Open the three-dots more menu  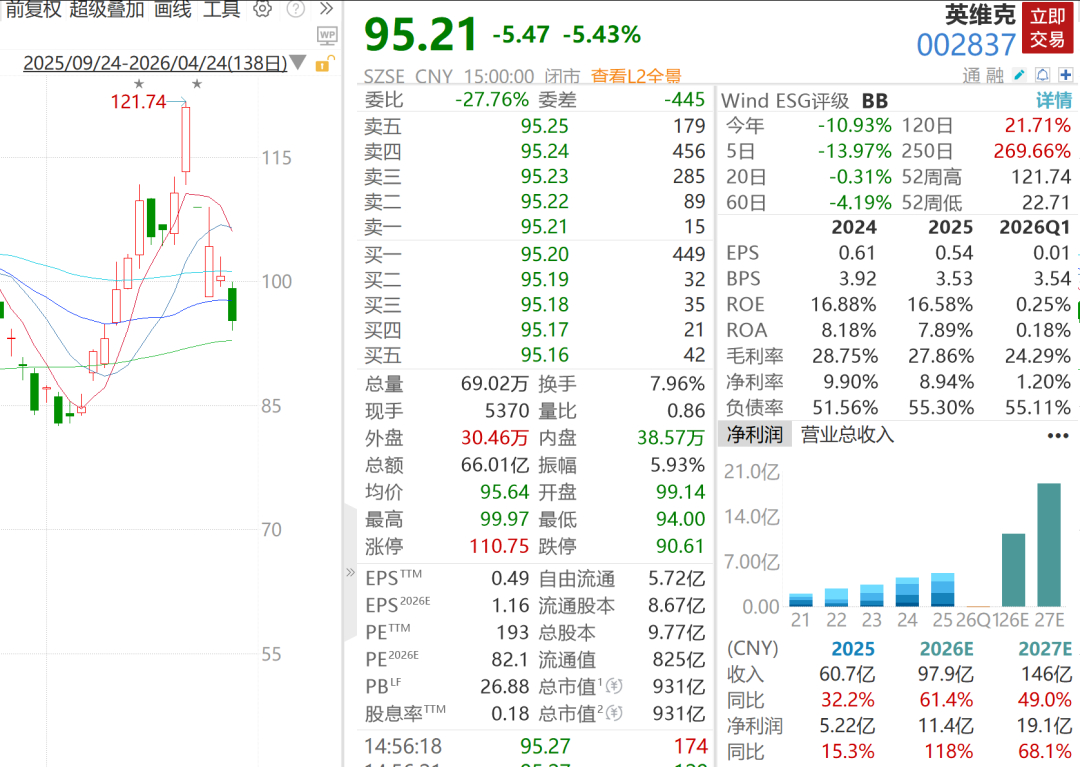coord(1057,435)
